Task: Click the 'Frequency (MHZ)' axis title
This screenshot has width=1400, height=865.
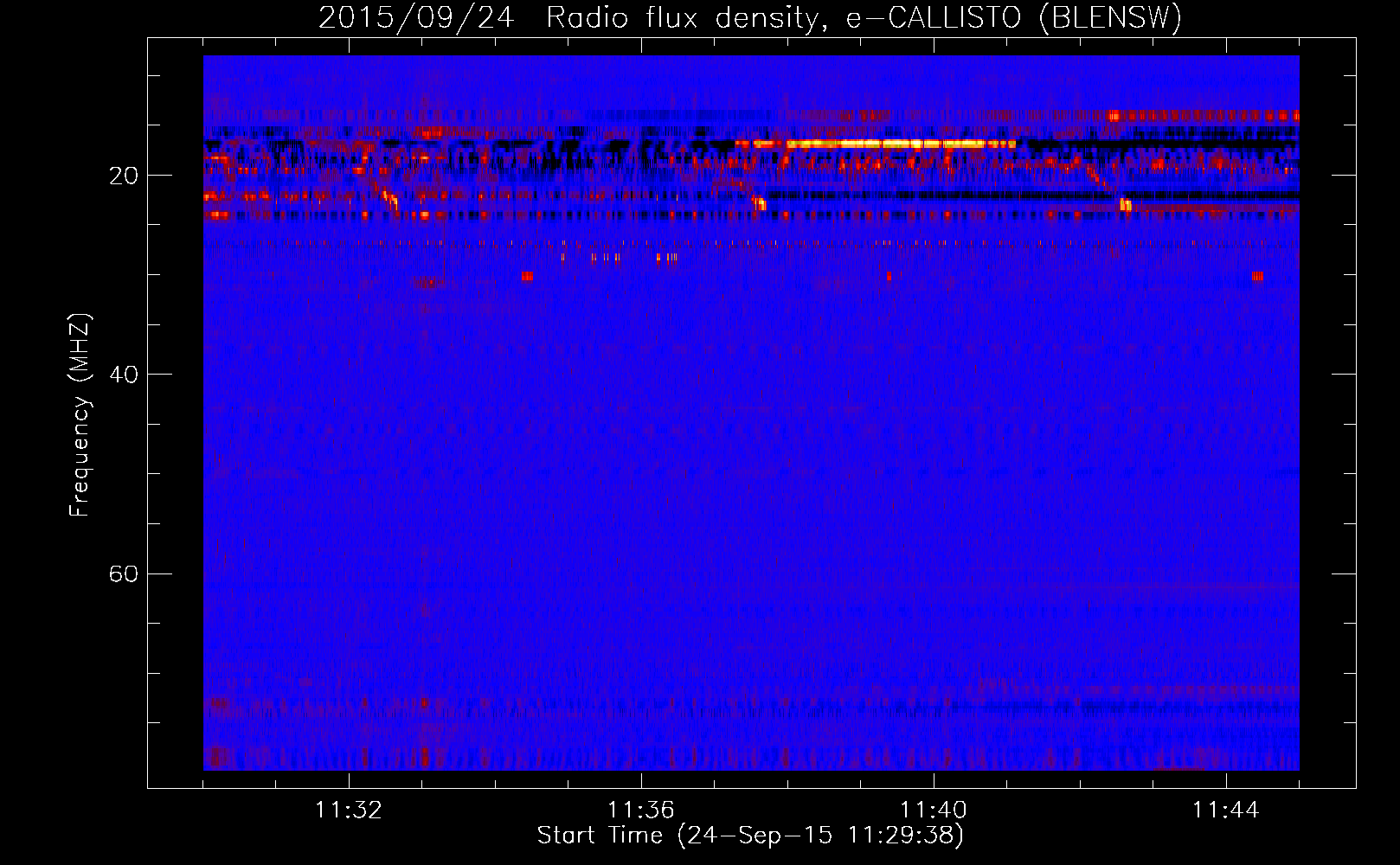Action: [80, 415]
